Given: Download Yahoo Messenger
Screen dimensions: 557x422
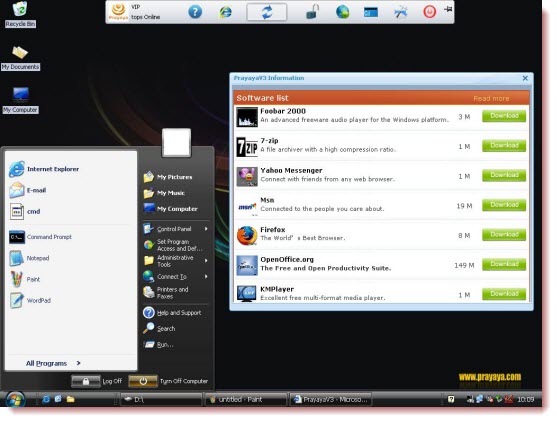Looking at the screenshot, I should pos(504,175).
